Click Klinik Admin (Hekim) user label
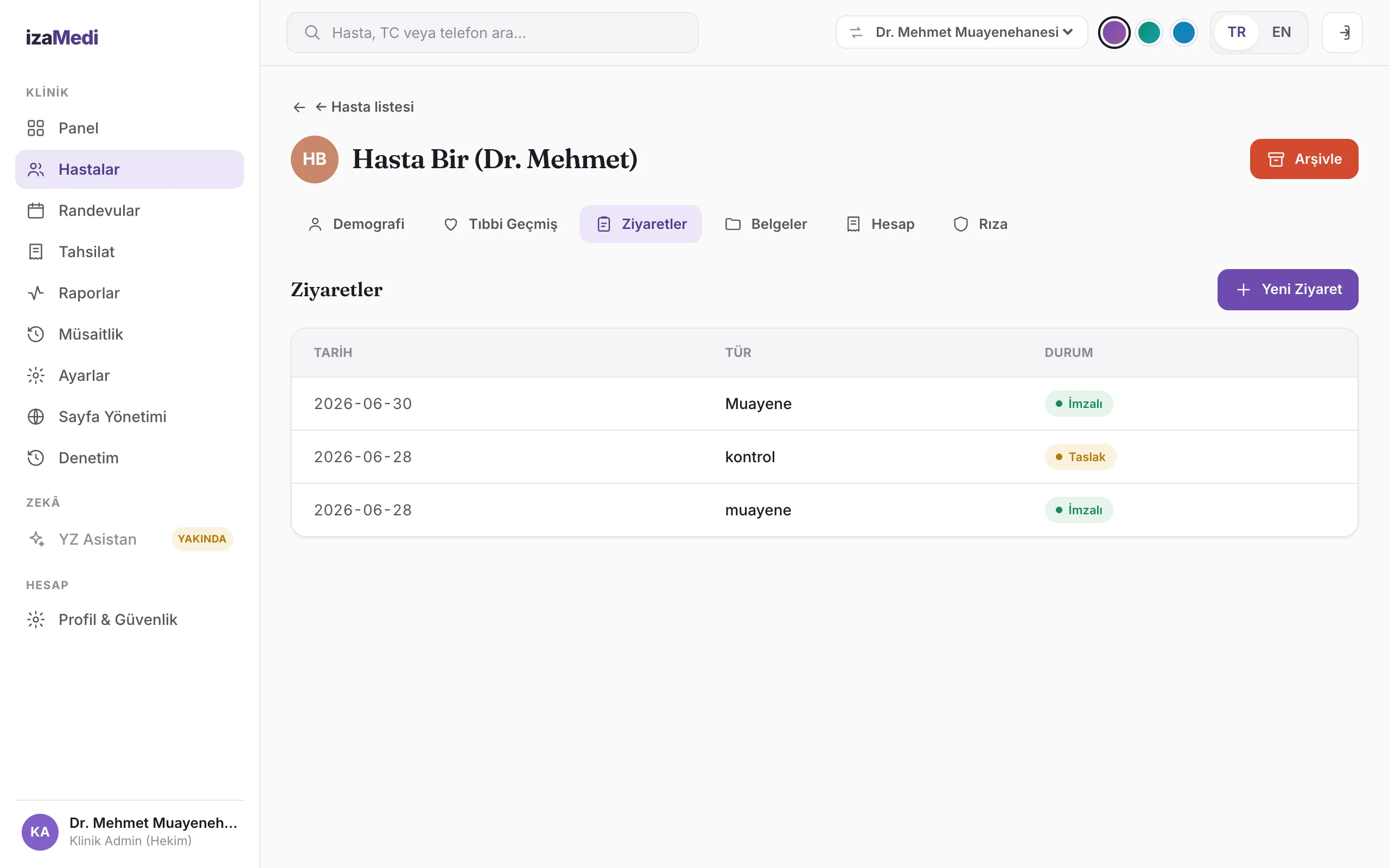The image size is (1389, 868). pyautogui.click(x=130, y=841)
